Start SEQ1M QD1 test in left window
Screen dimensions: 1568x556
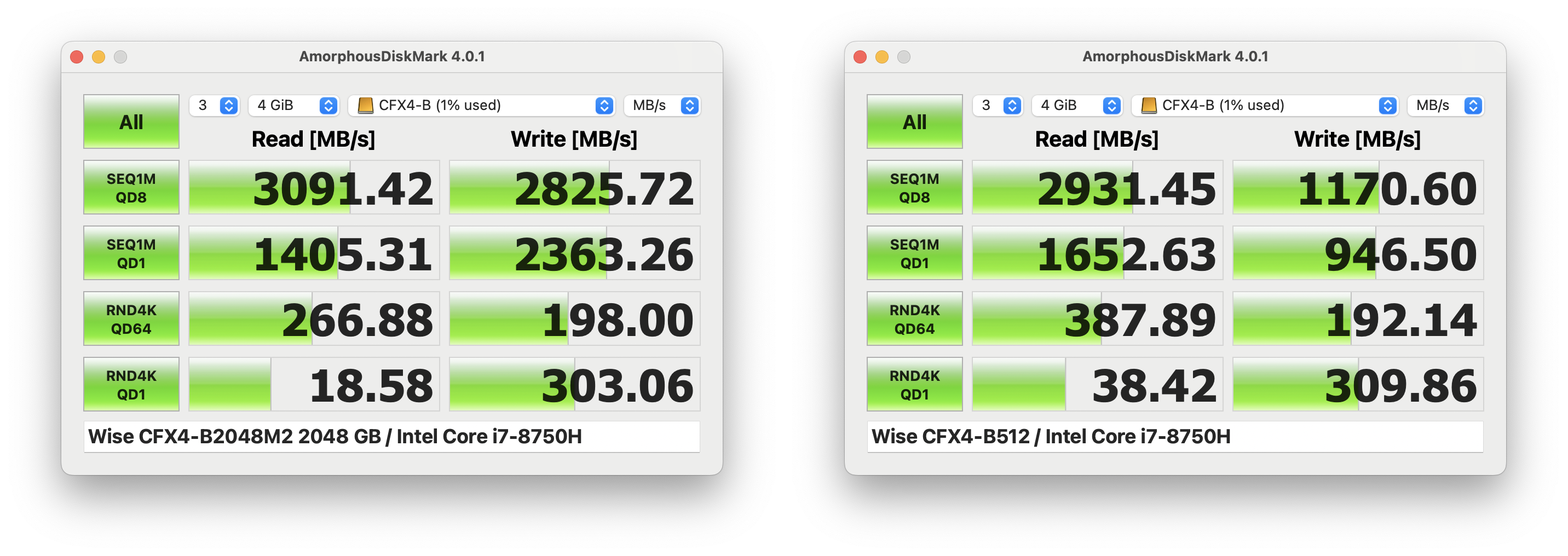(x=131, y=253)
